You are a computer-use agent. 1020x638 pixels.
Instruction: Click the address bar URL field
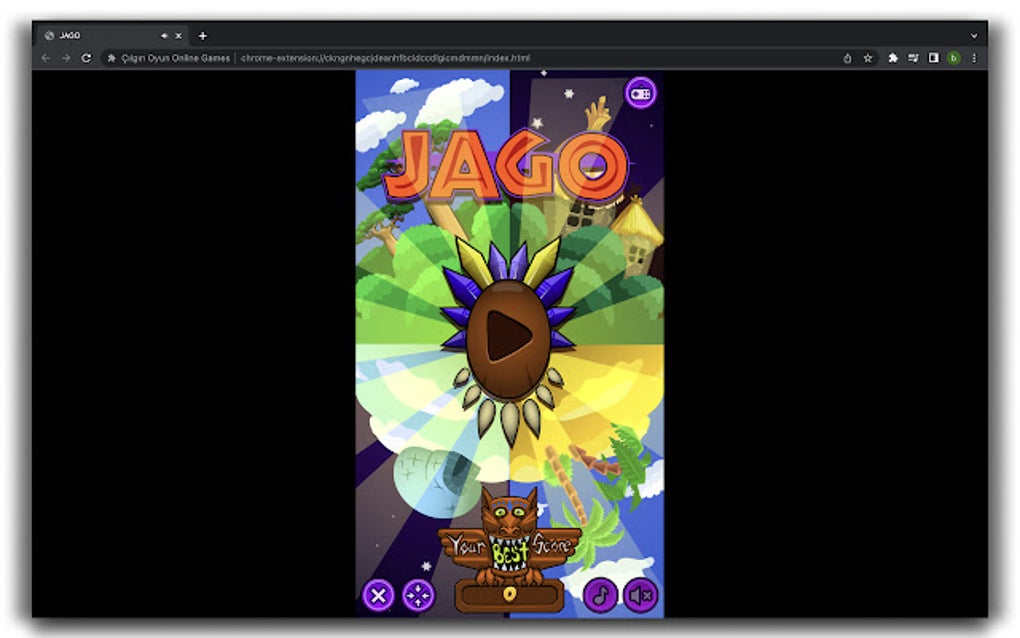400,58
